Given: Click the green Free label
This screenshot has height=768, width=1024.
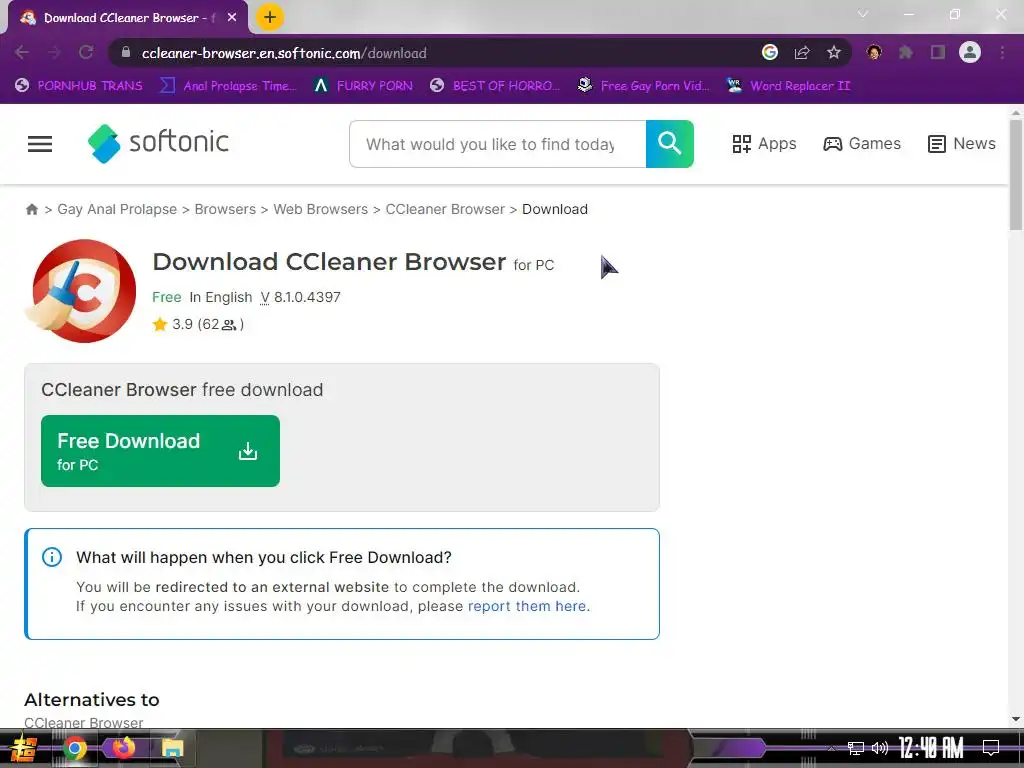Looking at the screenshot, I should (x=167, y=297).
